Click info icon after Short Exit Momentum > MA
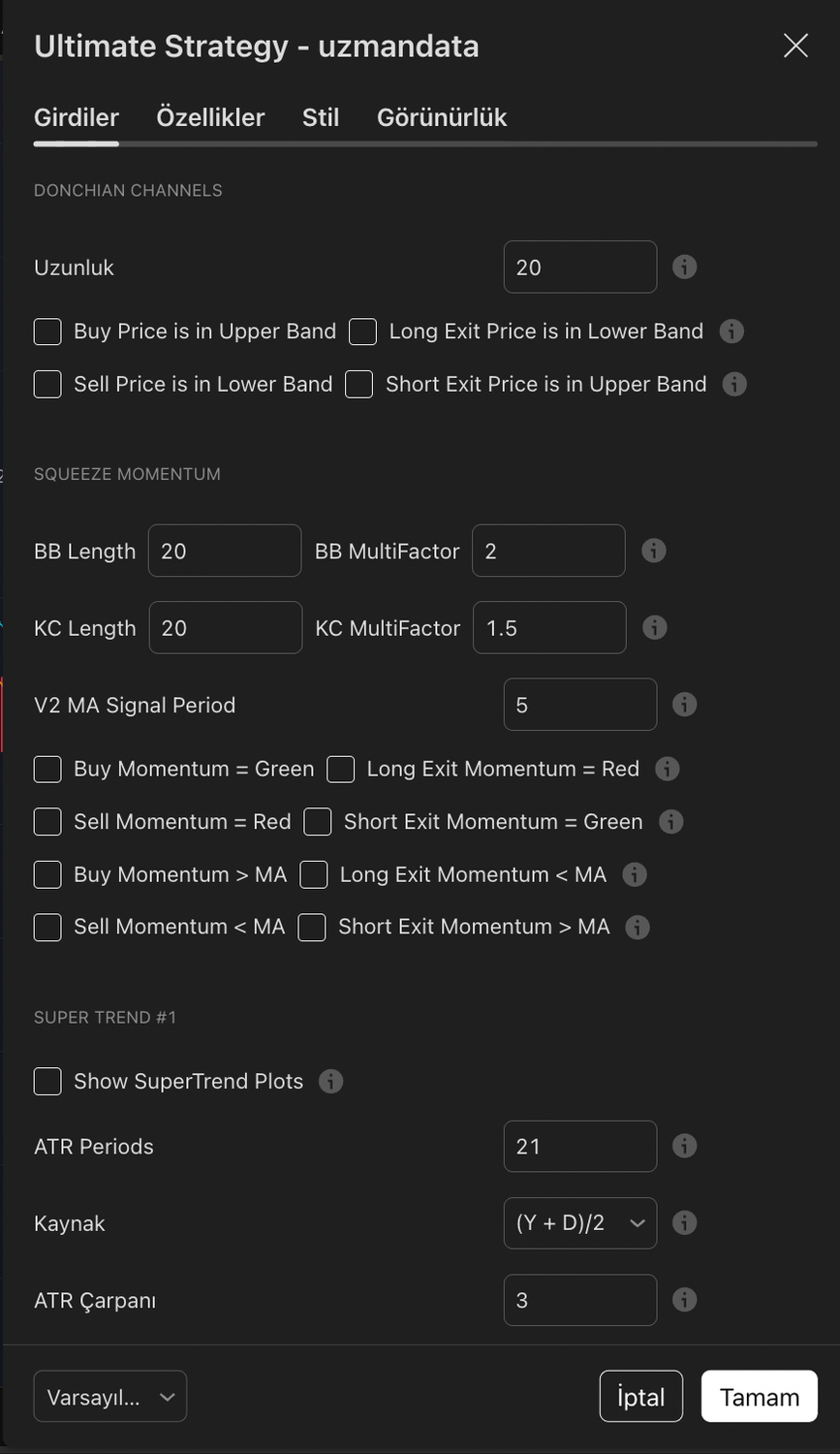 (637, 927)
